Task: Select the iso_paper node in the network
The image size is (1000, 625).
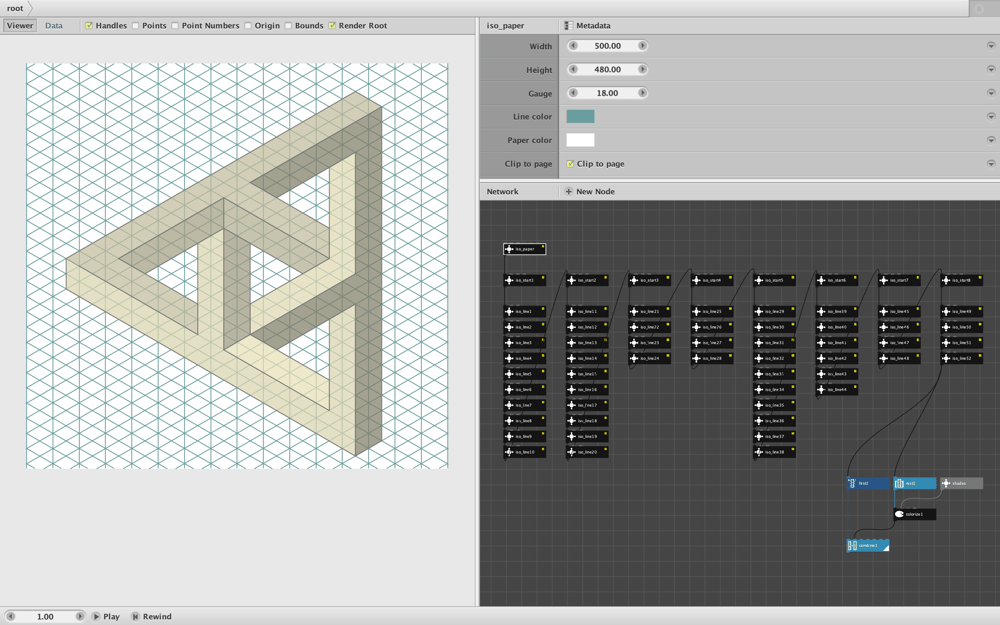Action: tap(525, 249)
